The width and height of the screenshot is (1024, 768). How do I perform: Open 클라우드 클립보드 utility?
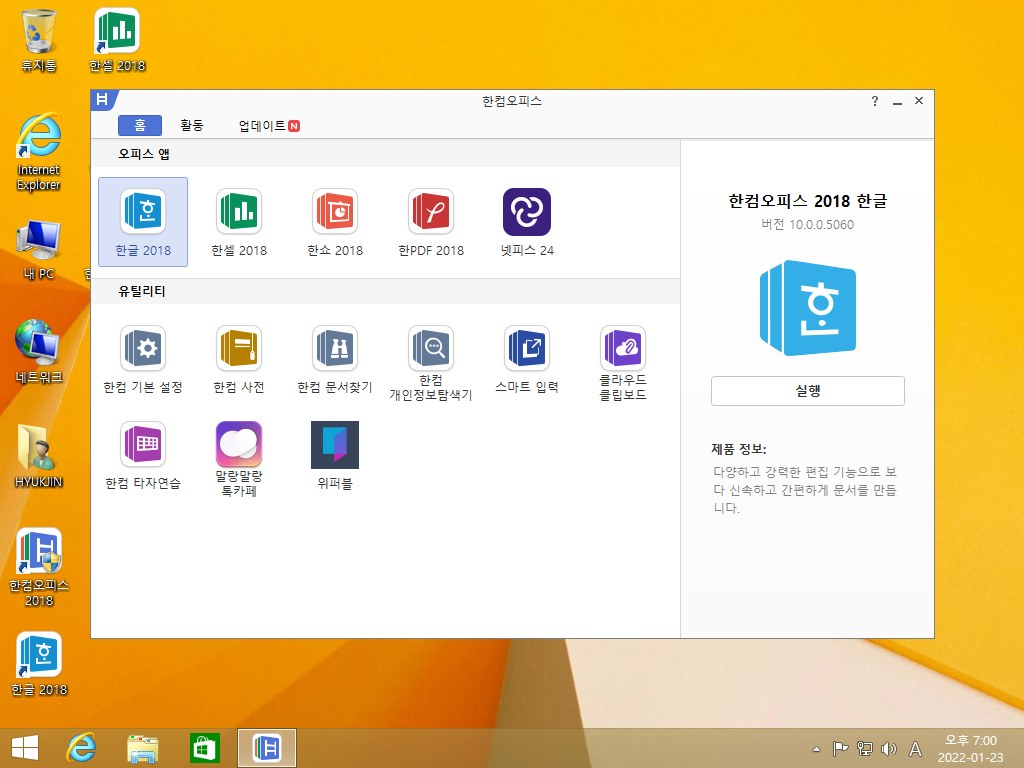pyautogui.click(x=623, y=363)
